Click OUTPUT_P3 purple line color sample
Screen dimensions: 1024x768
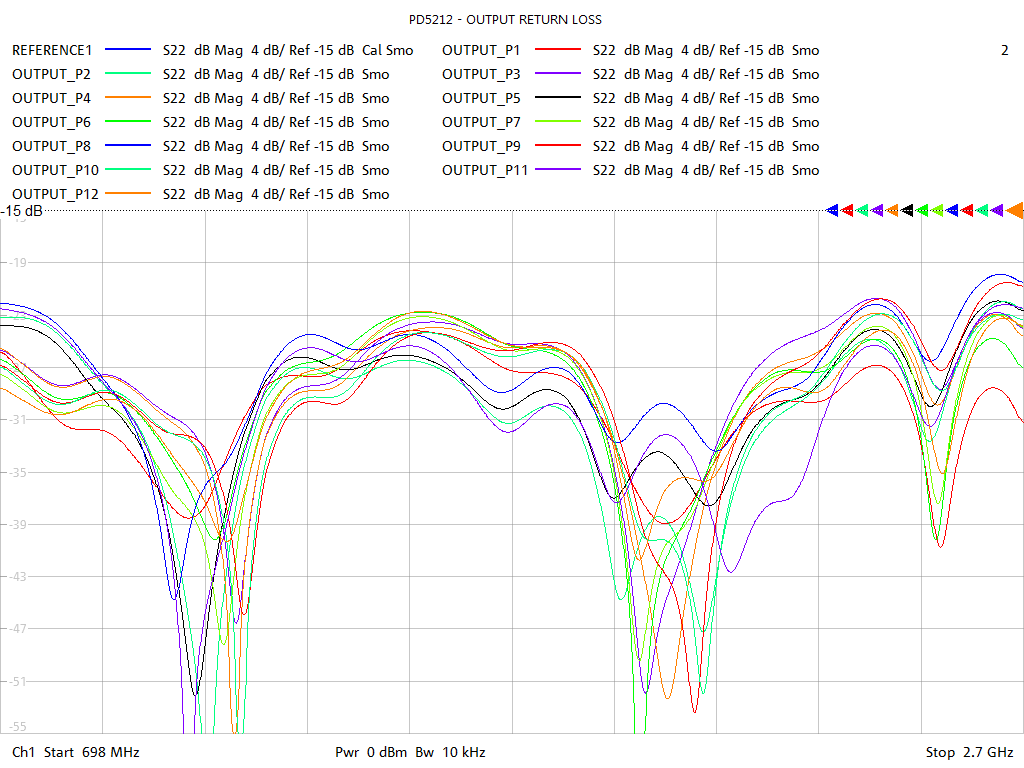(x=558, y=73)
